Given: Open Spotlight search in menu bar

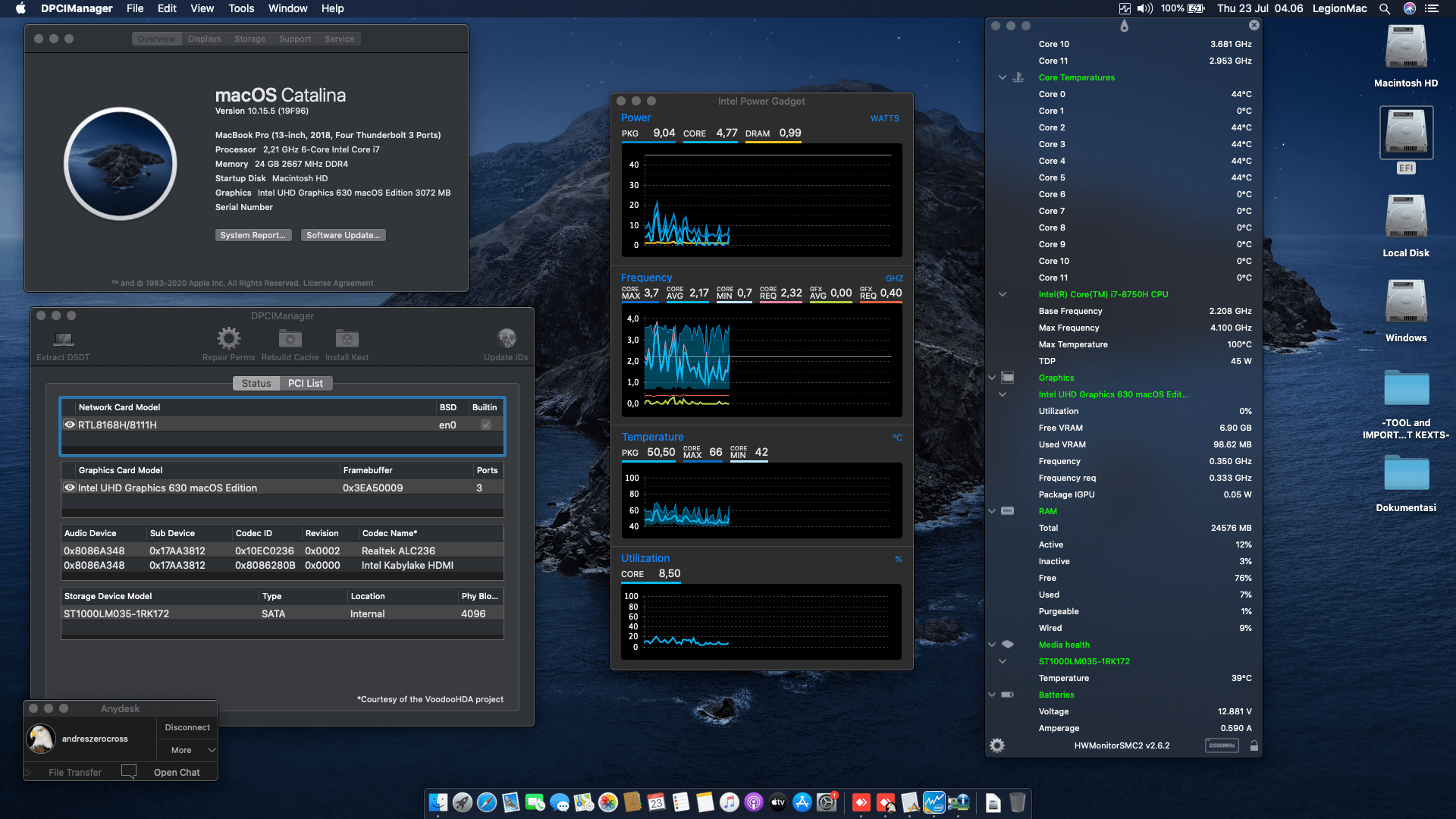Looking at the screenshot, I should 1385,8.
